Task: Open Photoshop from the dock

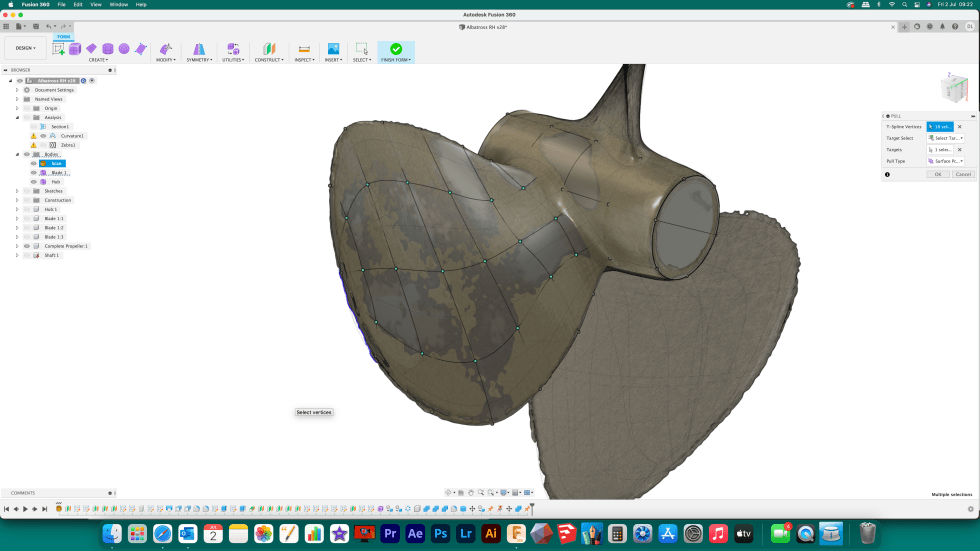Action: click(x=440, y=534)
